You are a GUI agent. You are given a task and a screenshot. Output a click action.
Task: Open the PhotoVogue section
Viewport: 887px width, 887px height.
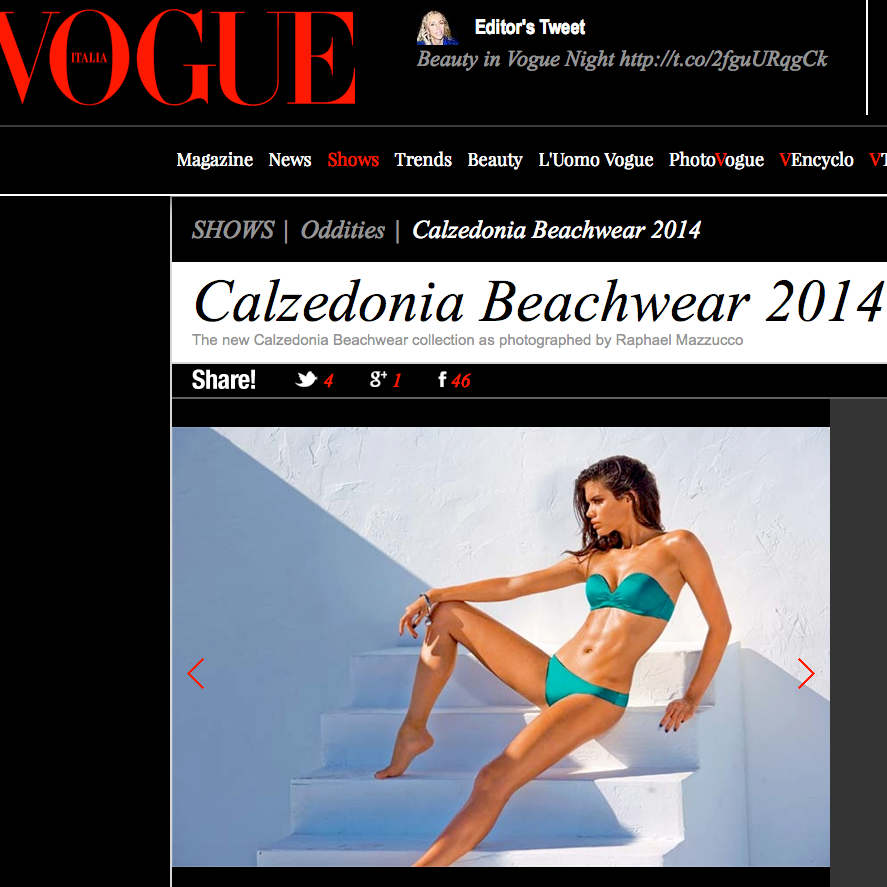pos(716,160)
